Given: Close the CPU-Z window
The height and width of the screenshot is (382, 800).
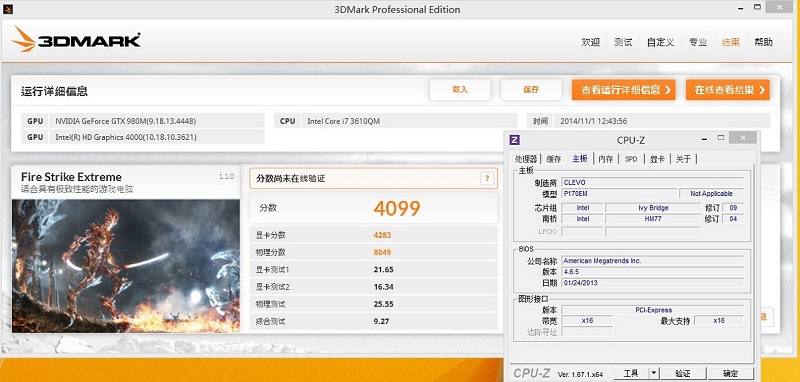Looking at the screenshot, I should click(742, 138).
